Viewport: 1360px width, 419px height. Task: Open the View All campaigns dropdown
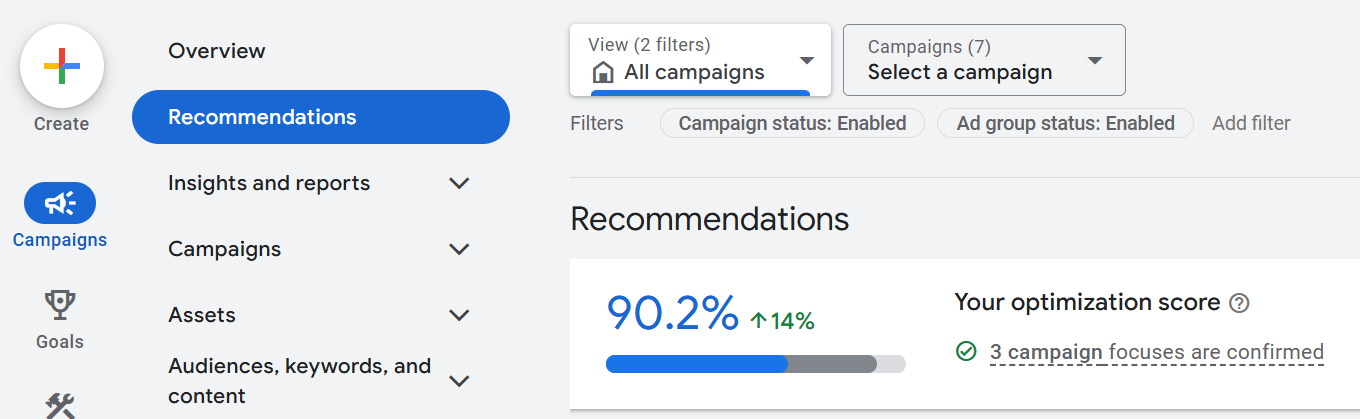pos(700,60)
